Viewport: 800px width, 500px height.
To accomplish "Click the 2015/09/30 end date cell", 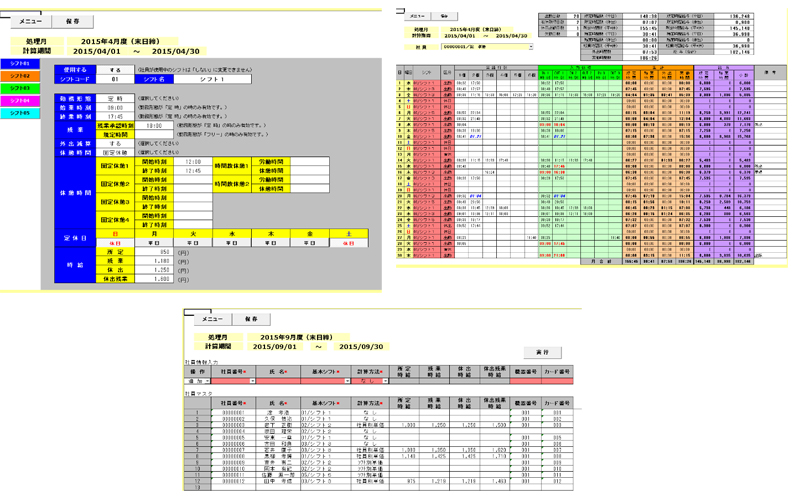I will tap(361, 346).
